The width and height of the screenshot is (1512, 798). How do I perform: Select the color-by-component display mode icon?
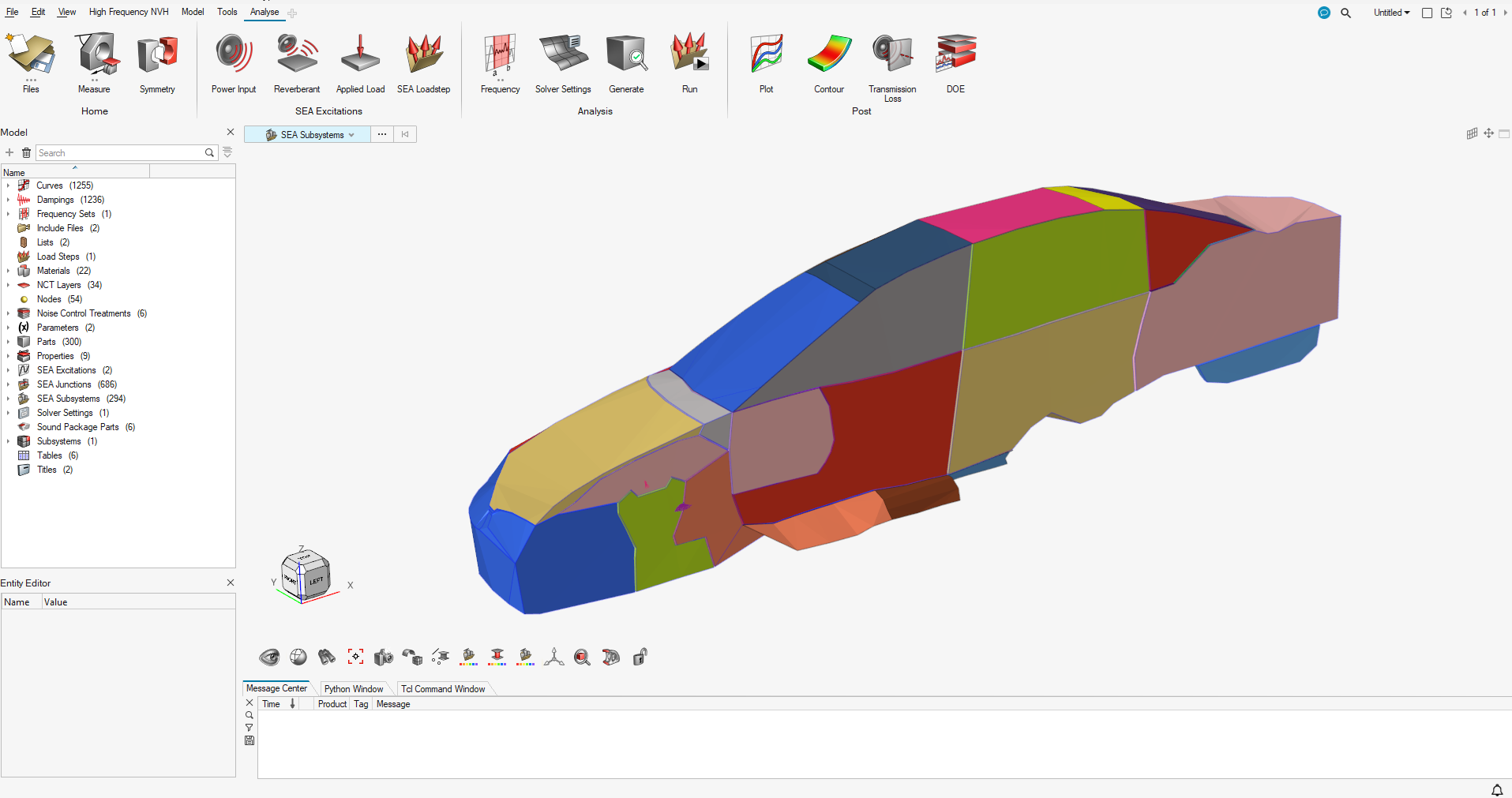click(468, 657)
